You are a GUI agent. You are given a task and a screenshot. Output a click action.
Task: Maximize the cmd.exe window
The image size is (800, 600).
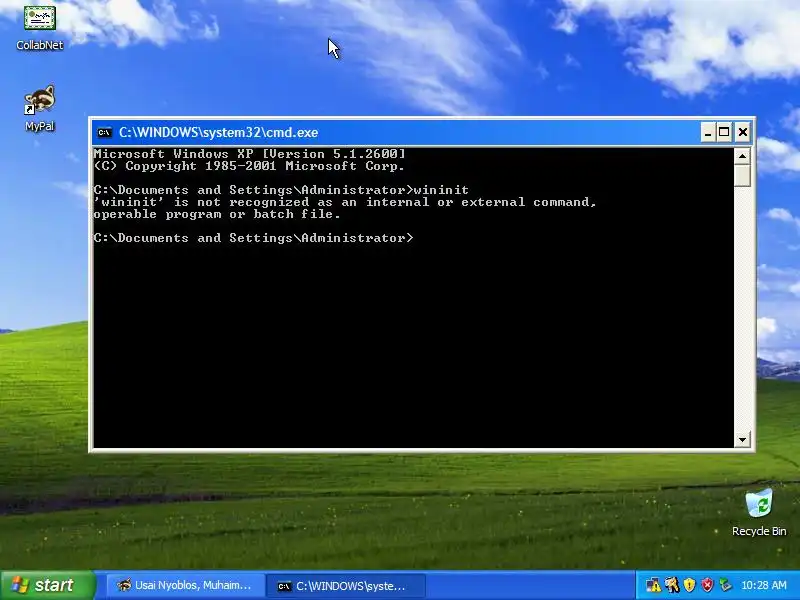[x=724, y=133]
